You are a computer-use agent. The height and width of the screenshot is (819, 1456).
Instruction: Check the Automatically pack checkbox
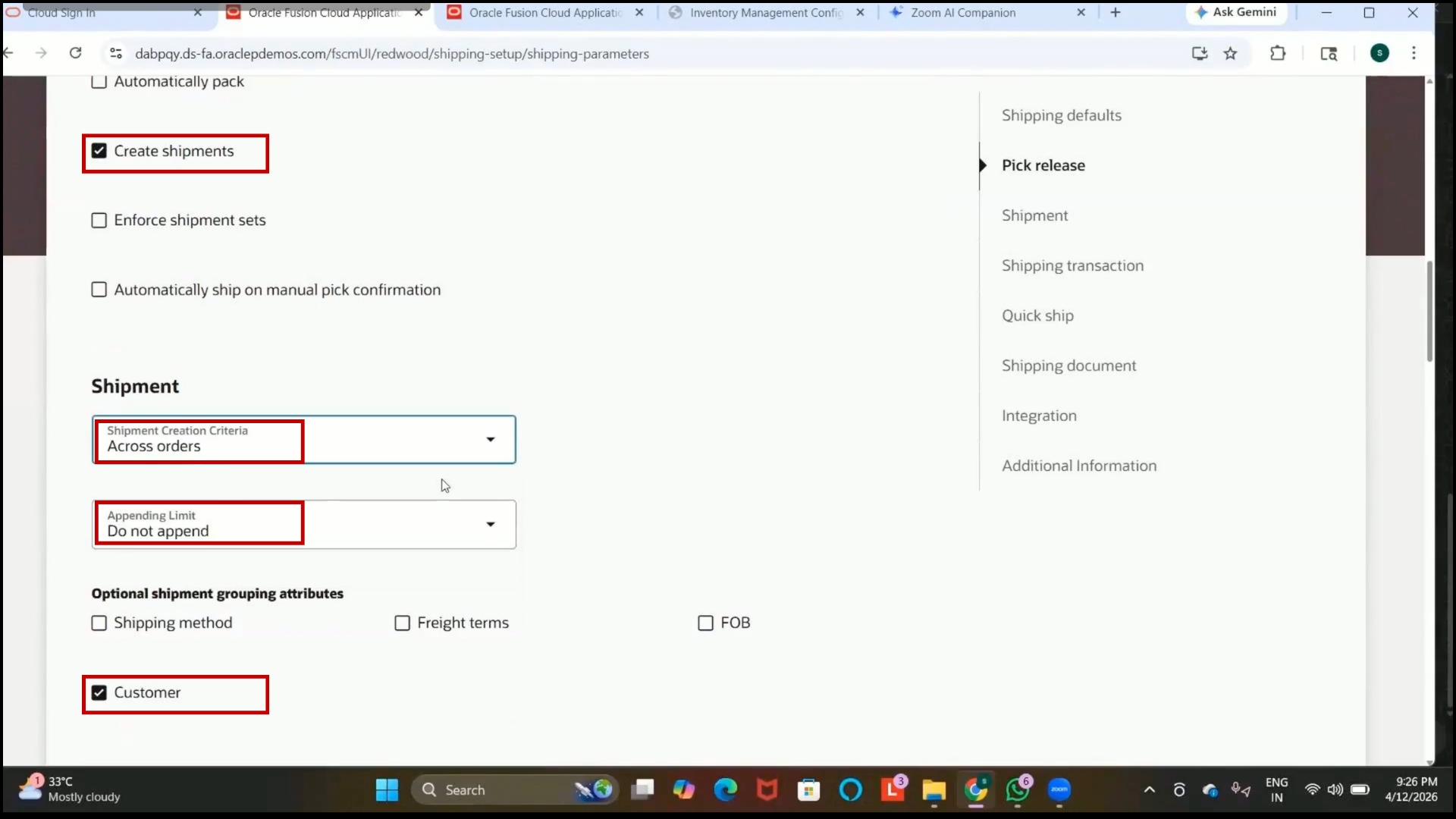tap(99, 81)
